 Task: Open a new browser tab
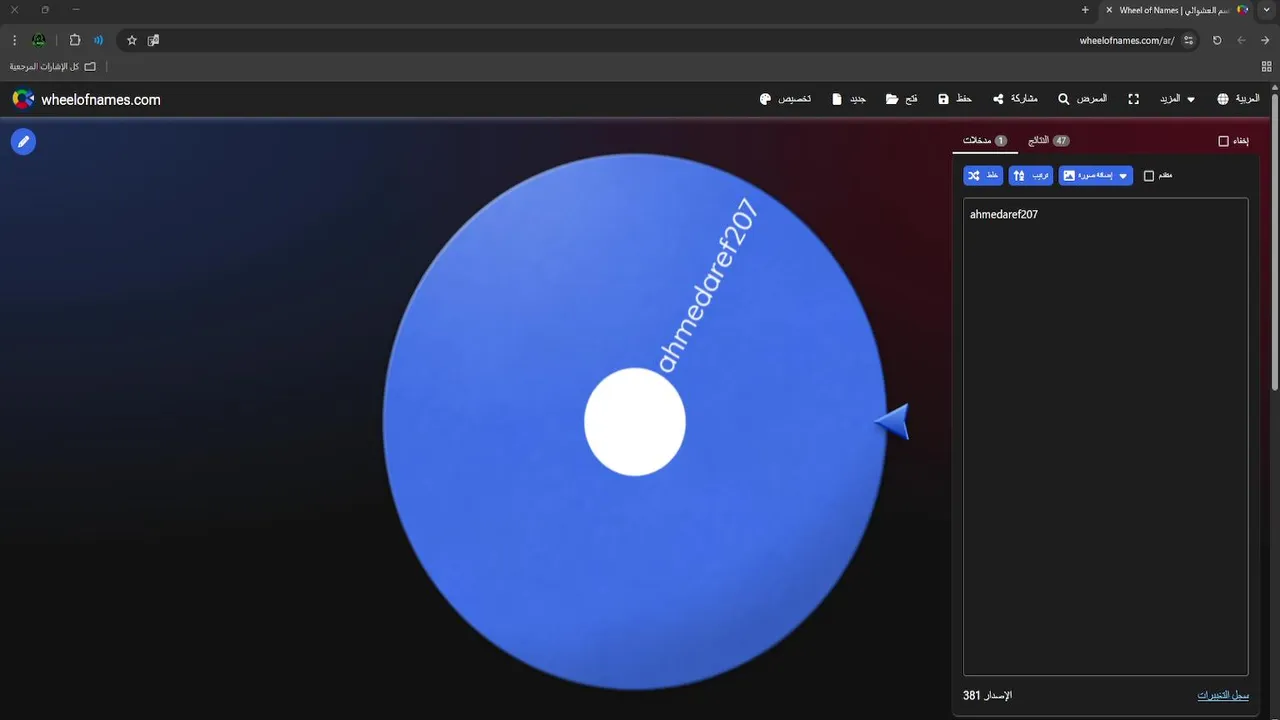(1085, 10)
